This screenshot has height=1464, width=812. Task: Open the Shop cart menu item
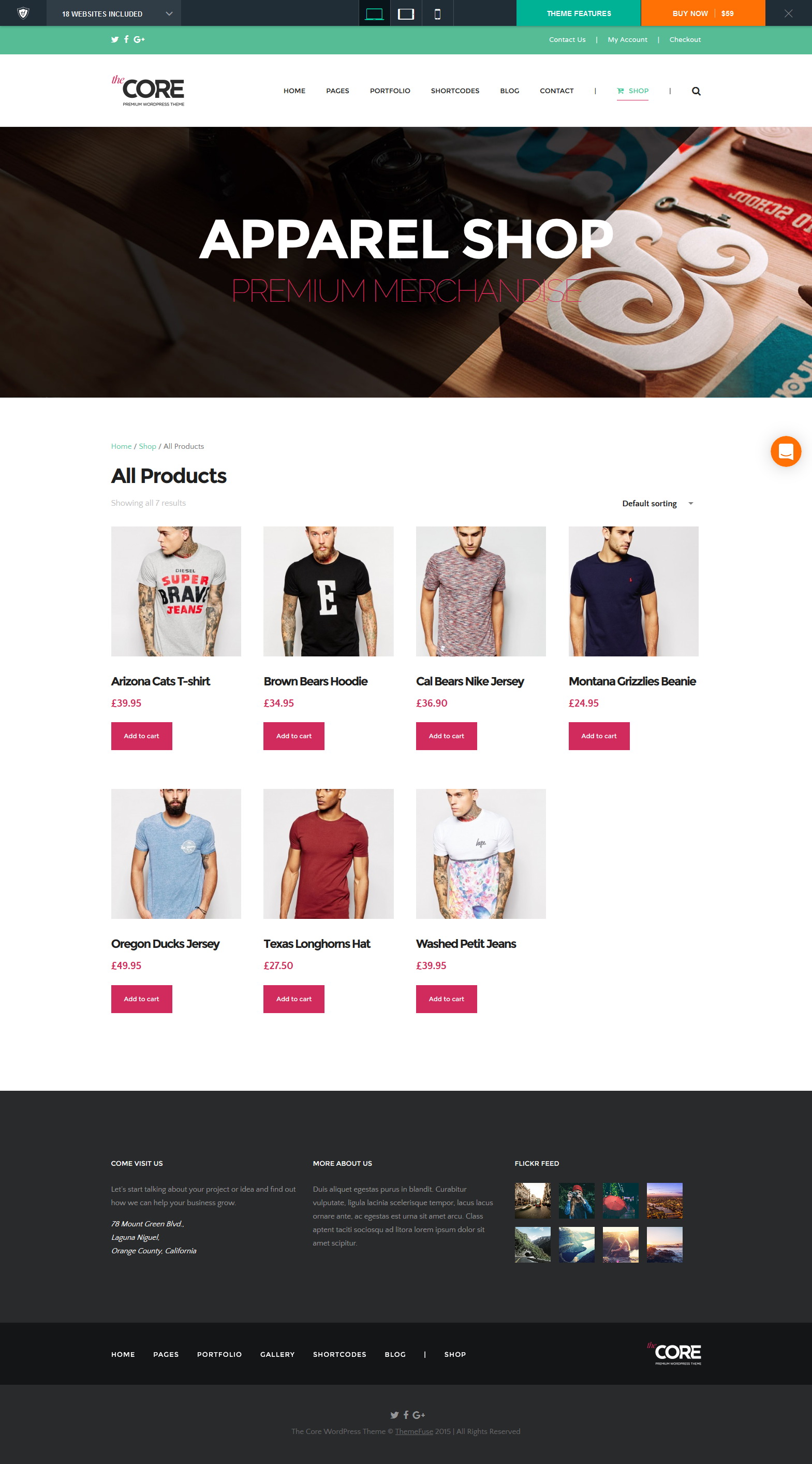tap(632, 91)
